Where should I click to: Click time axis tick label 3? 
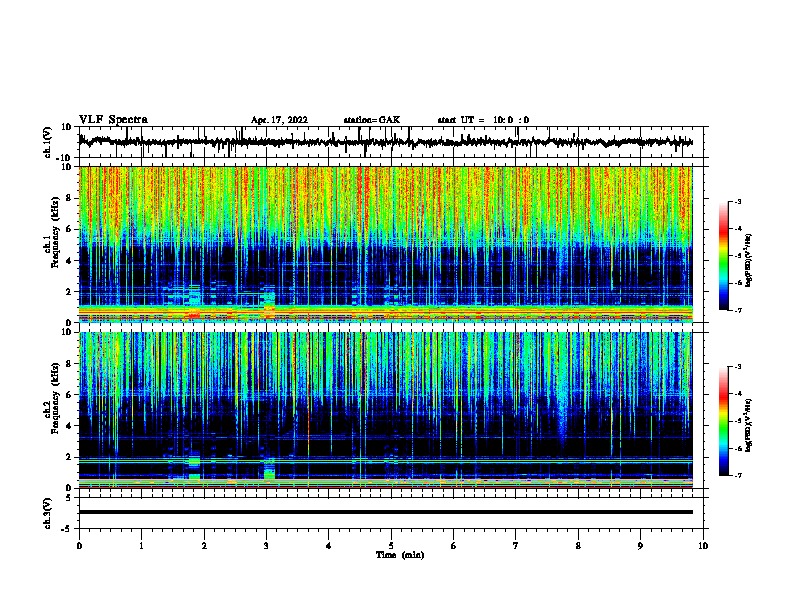click(x=266, y=546)
